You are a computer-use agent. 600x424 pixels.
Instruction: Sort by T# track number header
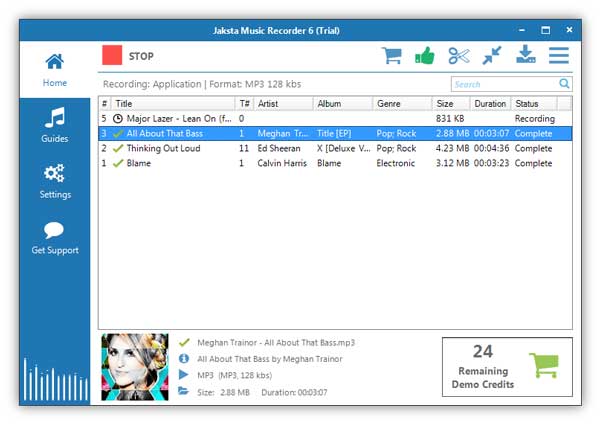pyautogui.click(x=245, y=104)
